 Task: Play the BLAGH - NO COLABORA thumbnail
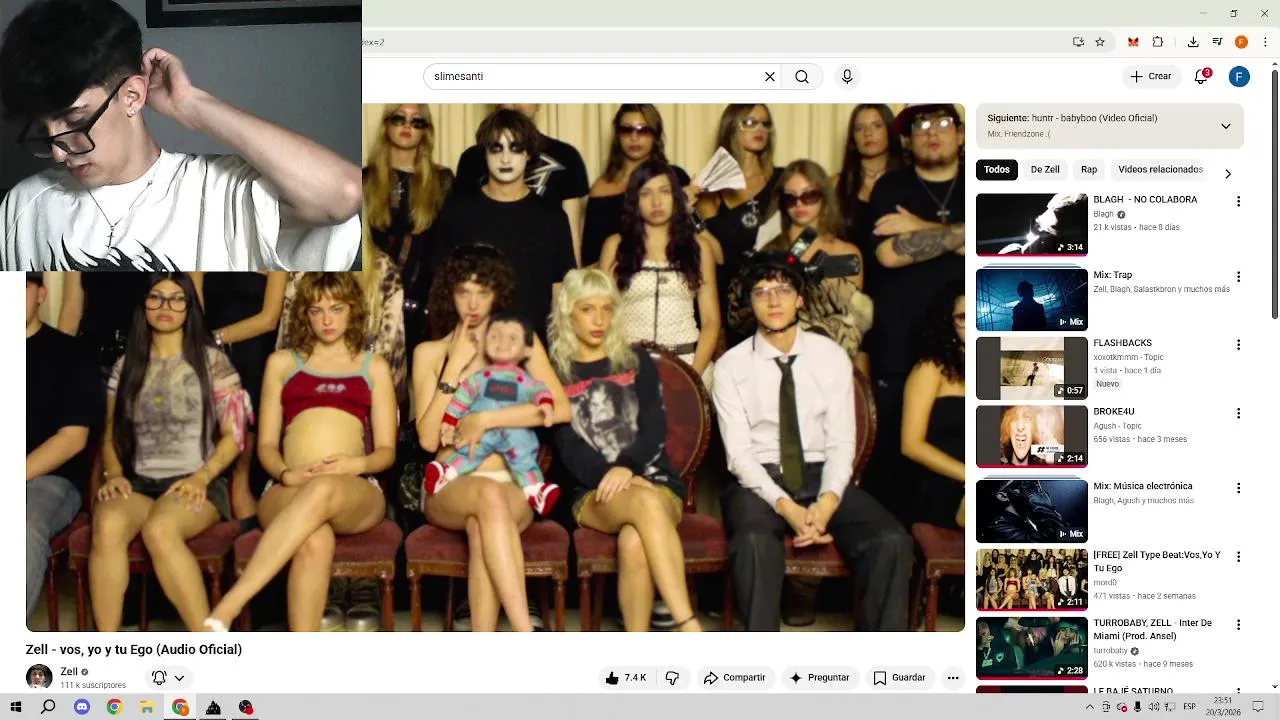[x=1031, y=224]
